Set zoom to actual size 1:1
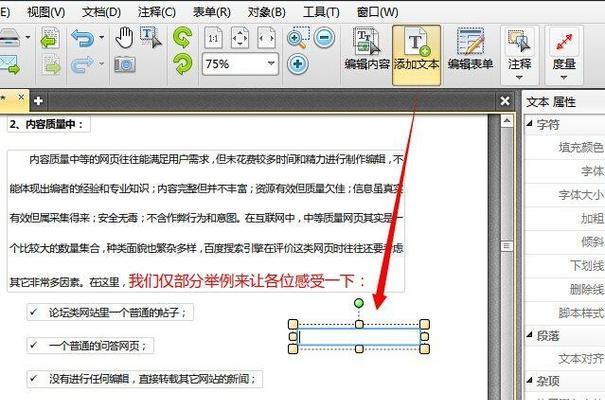This screenshot has height=400, width=605. [213, 38]
